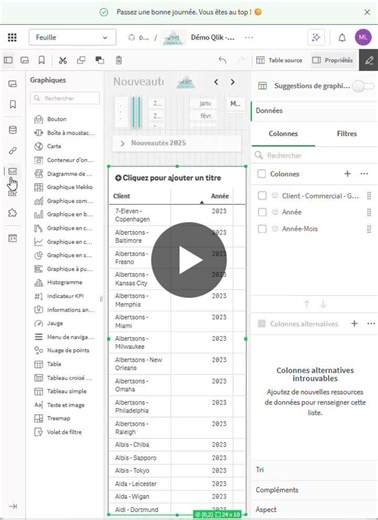This screenshot has height=520, width=378.
Task: Open the notifications bell
Action: 342,37
